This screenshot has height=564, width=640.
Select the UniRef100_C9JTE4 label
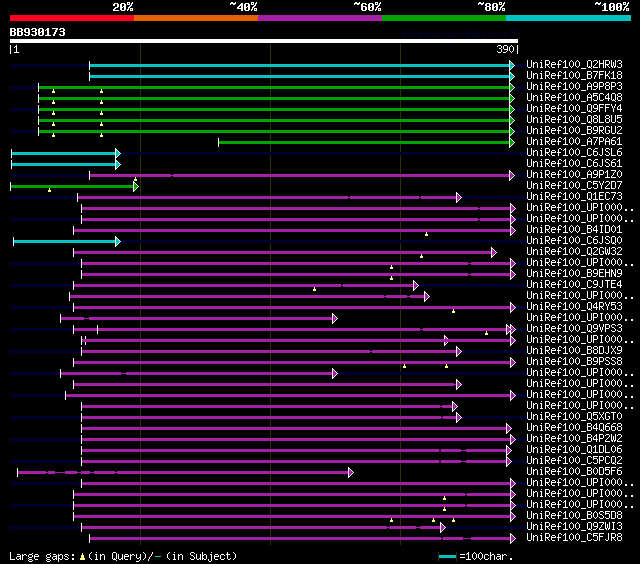point(574,285)
